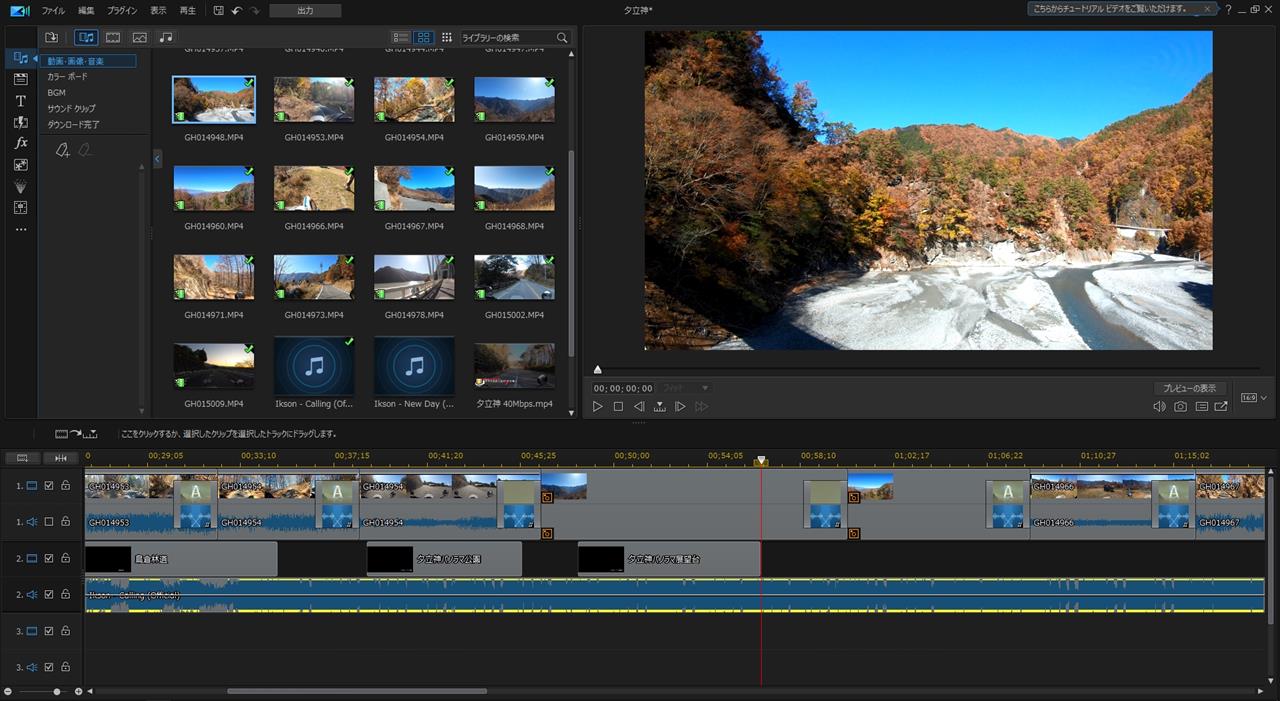Click the search magnifier in the library search box

[562, 37]
